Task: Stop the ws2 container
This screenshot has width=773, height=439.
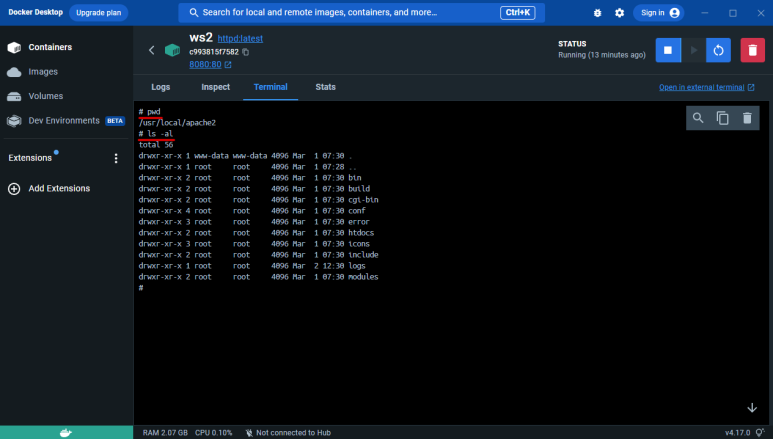Action: click(x=668, y=50)
